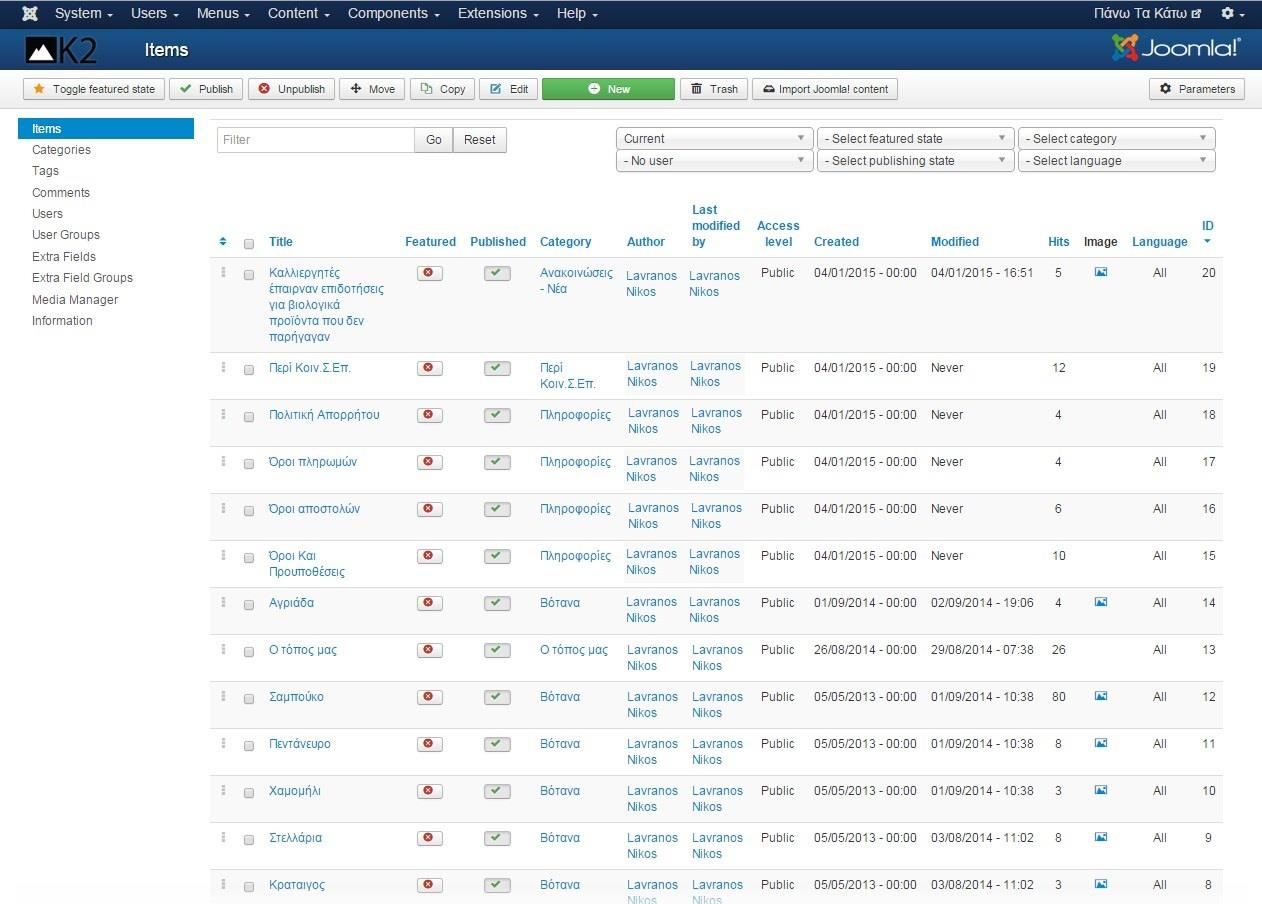The width and height of the screenshot is (1262, 904).
Task: Click the ordering sort arrows column header
Action: [x=223, y=242]
